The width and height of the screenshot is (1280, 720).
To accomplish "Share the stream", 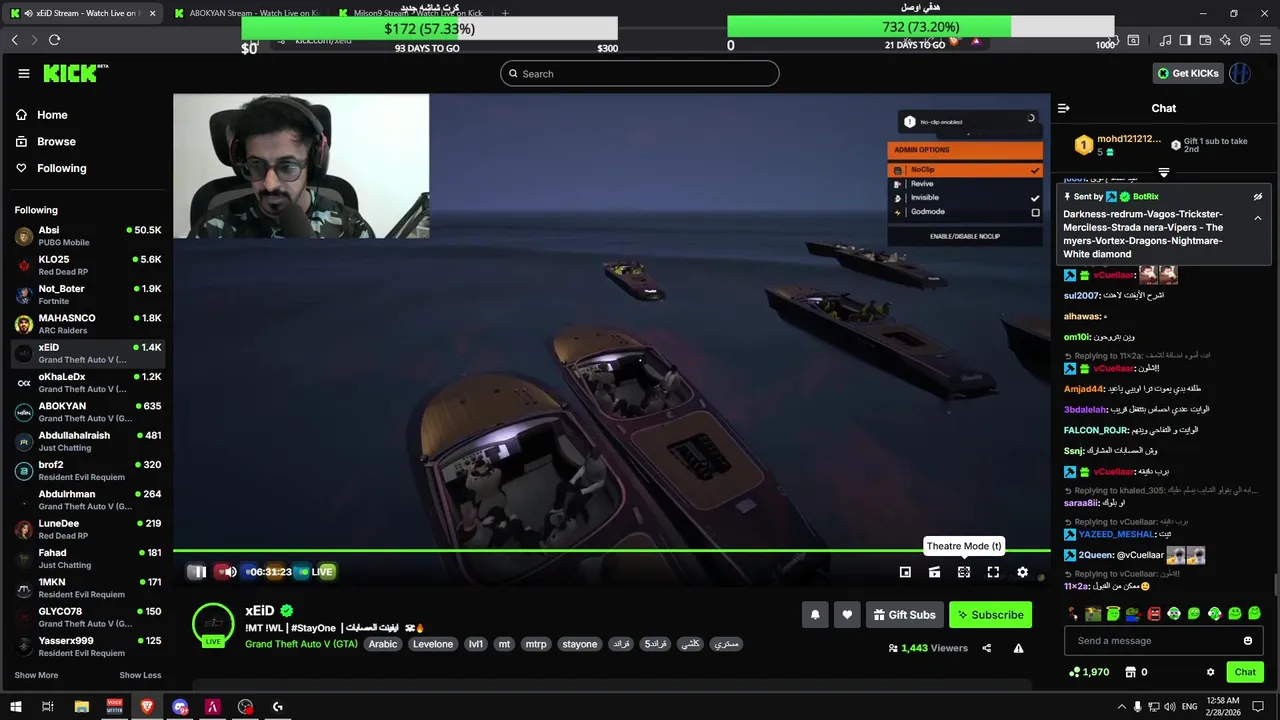I will click(987, 648).
